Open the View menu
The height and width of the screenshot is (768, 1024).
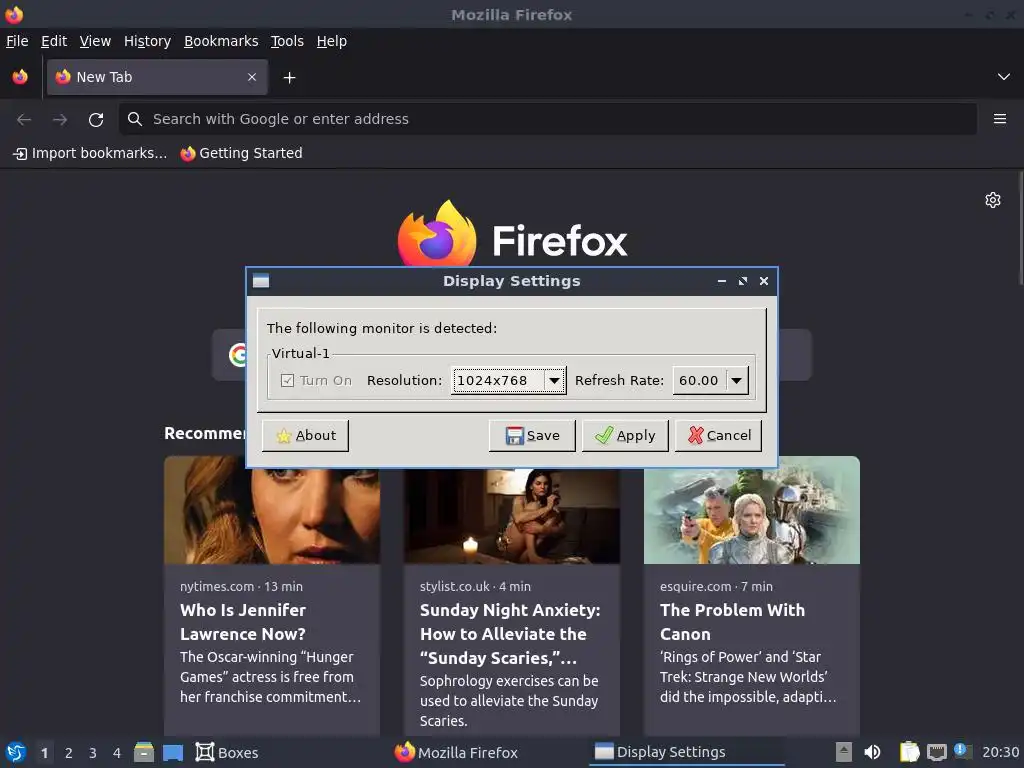(95, 41)
